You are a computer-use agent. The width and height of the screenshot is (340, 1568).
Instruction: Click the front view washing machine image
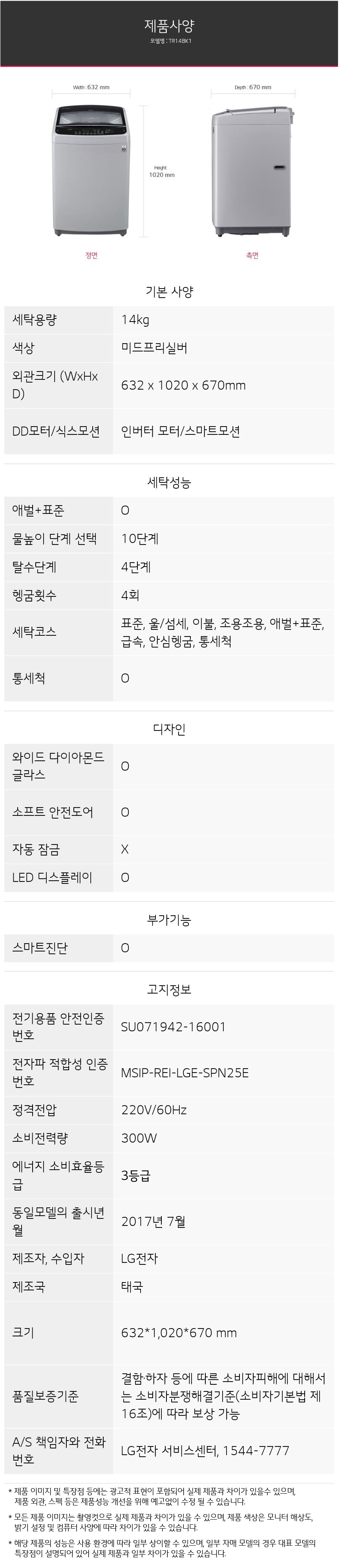pyautogui.click(x=92, y=172)
